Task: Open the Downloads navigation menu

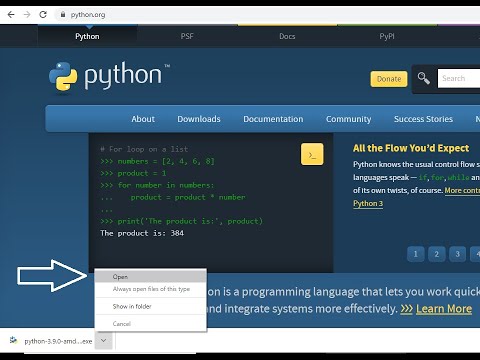Action: pyautogui.click(x=199, y=119)
